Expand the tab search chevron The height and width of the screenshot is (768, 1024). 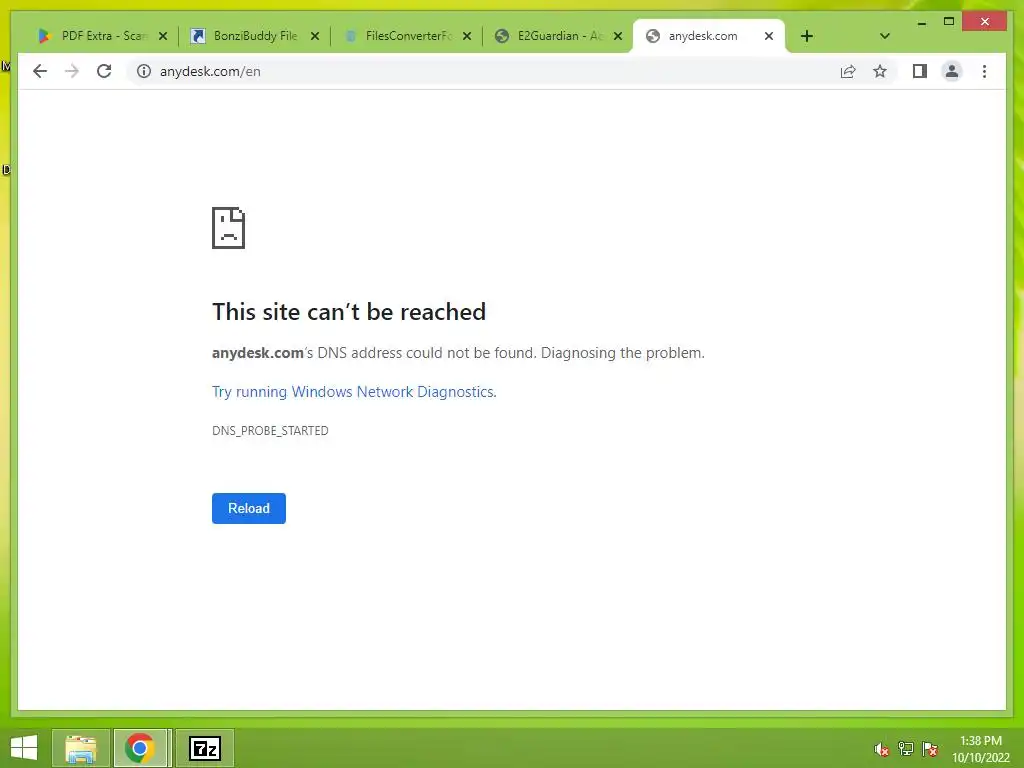[x=884, y=36]
